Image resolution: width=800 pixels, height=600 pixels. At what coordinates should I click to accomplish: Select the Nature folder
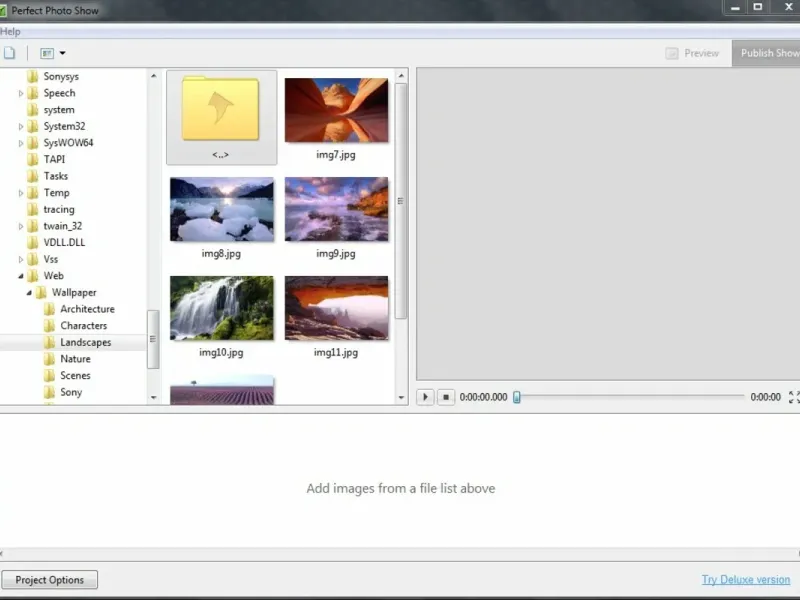point(76,359)
